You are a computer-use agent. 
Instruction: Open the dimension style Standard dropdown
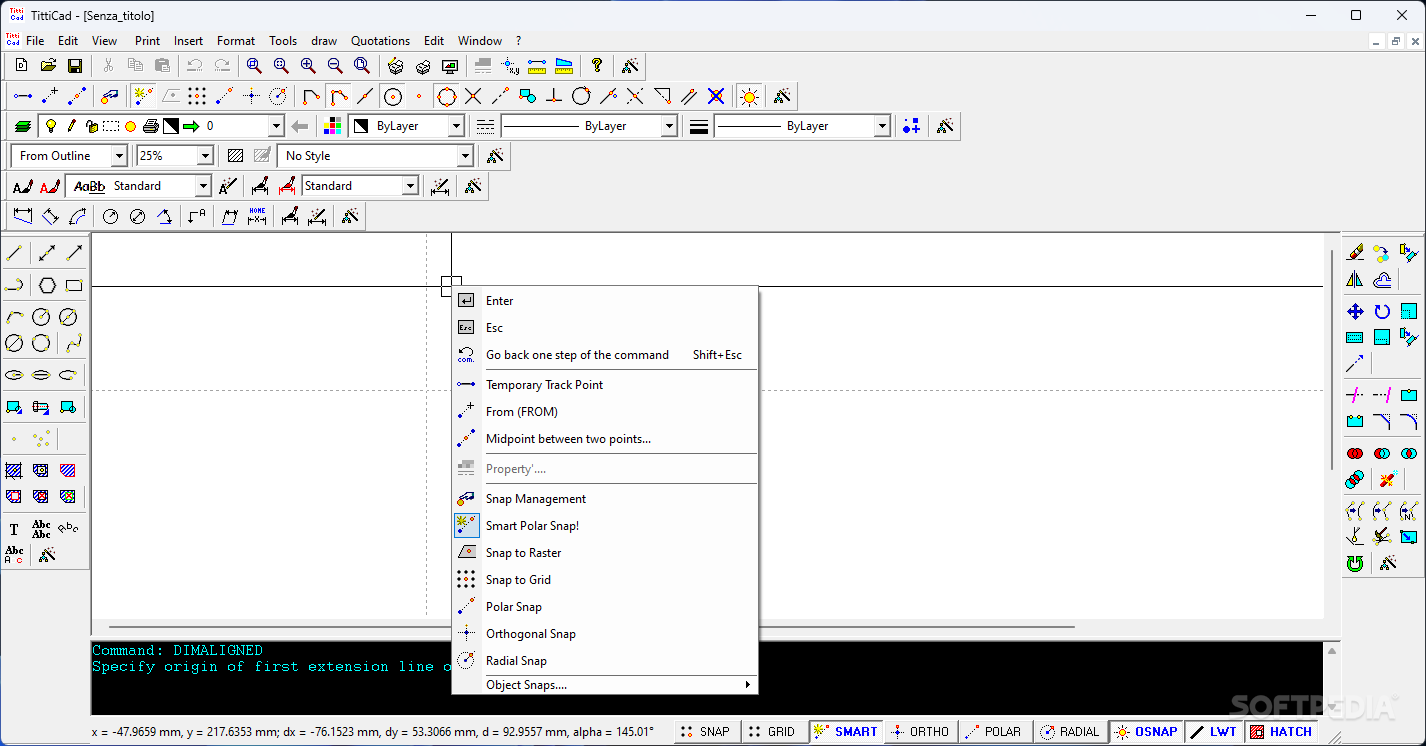(410, 186)
